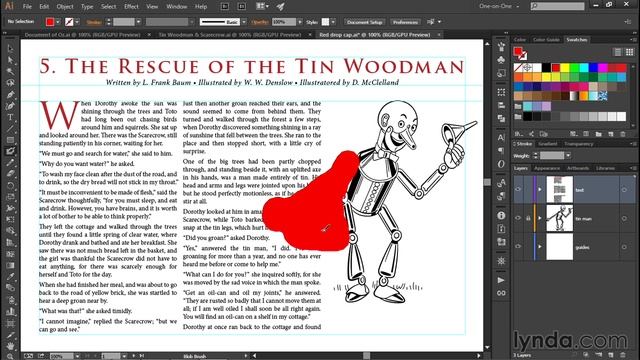Click the orange Stroke link label
This screenshot has height=360, width=640.
[94, 22]
